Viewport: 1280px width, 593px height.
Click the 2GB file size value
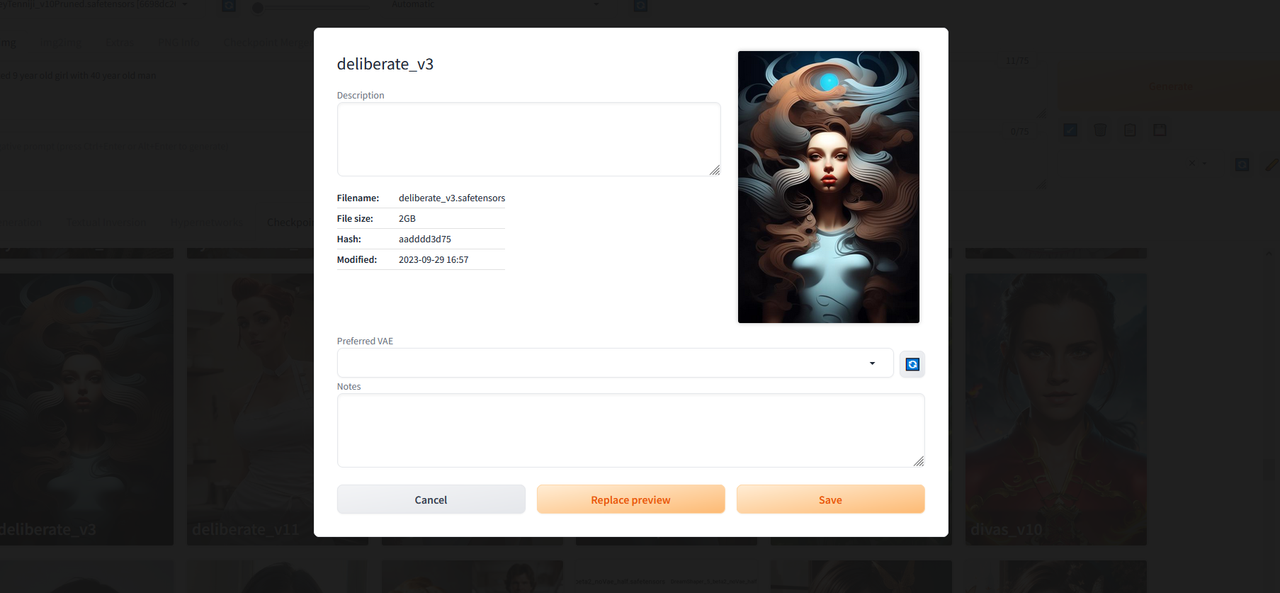coord(407,218)
